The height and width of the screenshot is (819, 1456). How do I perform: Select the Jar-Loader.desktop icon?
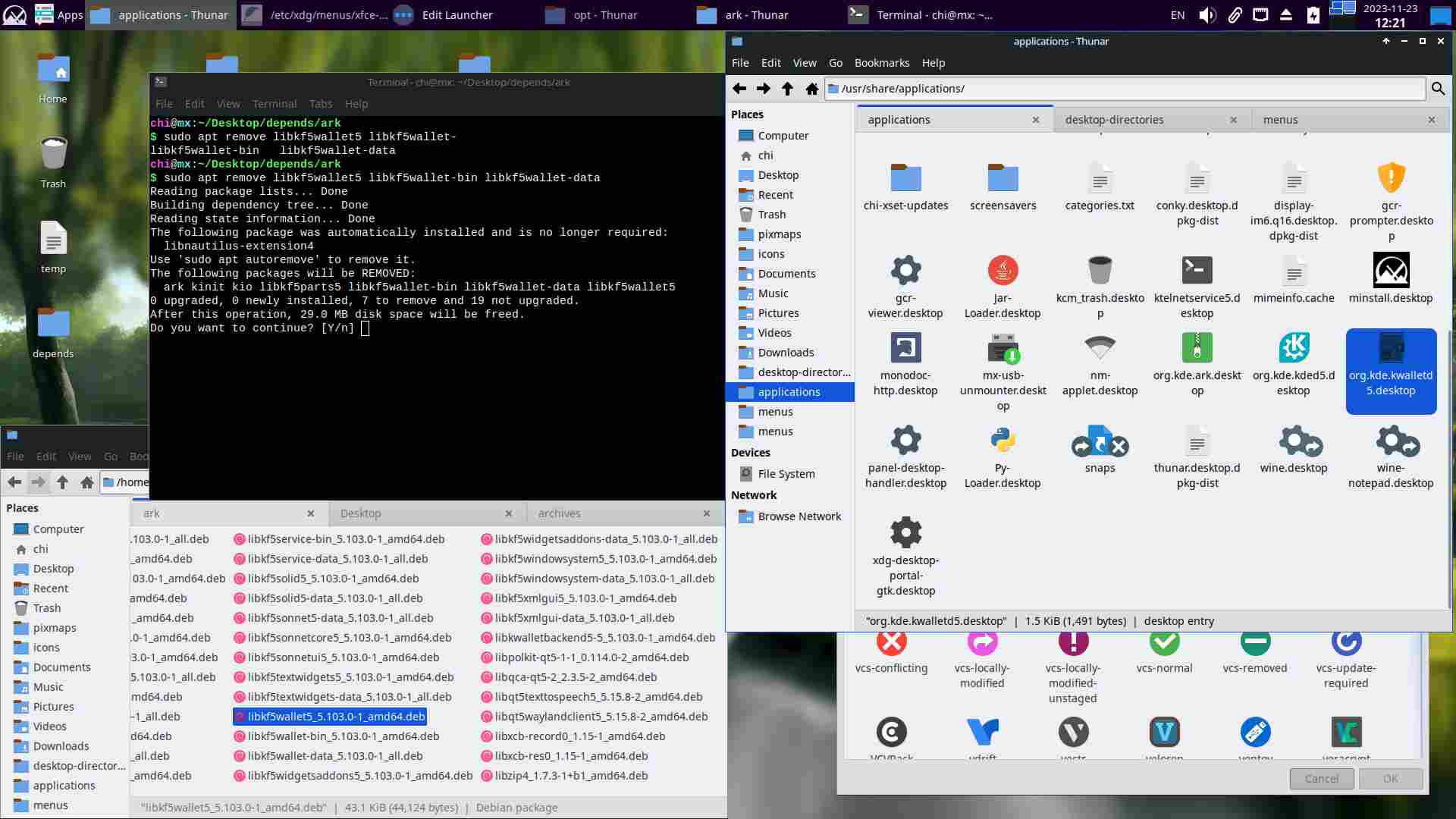1003,271
